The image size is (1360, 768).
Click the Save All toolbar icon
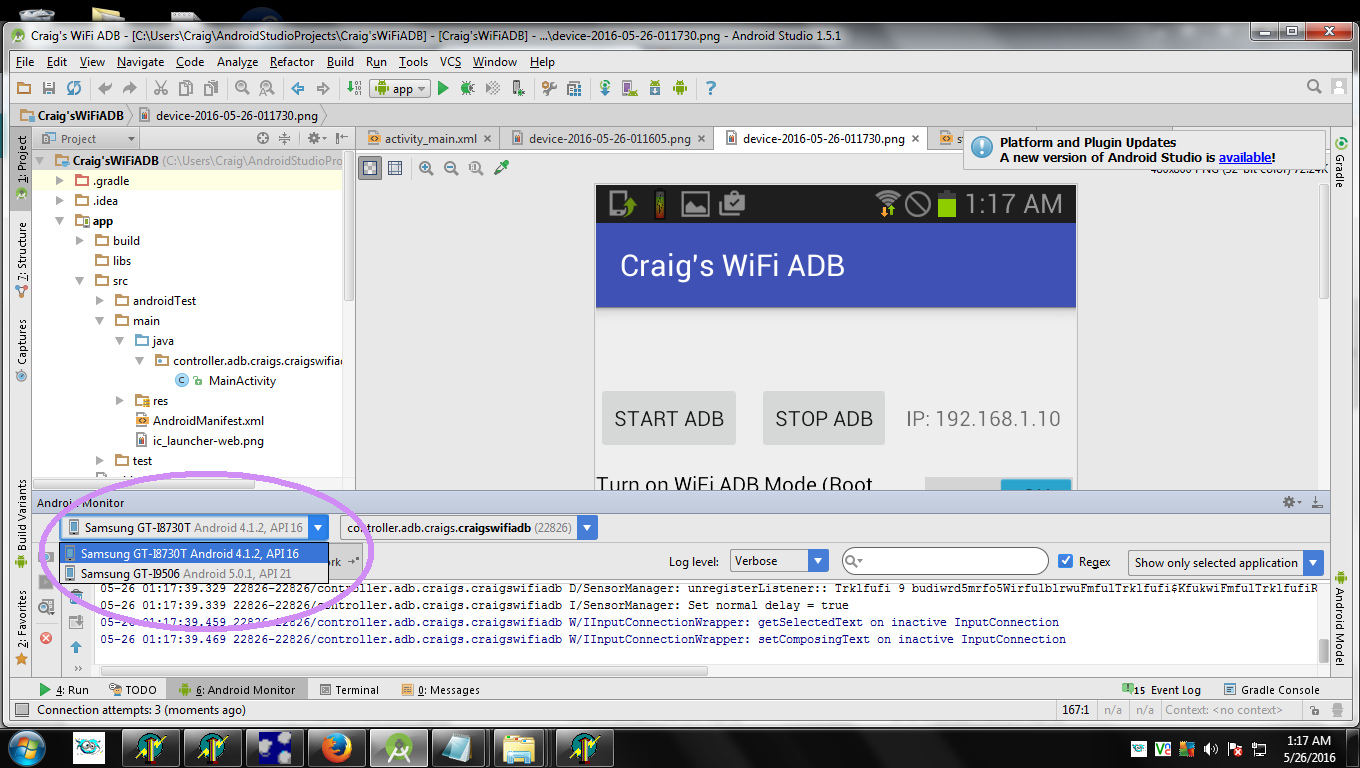tap(48, 88)
